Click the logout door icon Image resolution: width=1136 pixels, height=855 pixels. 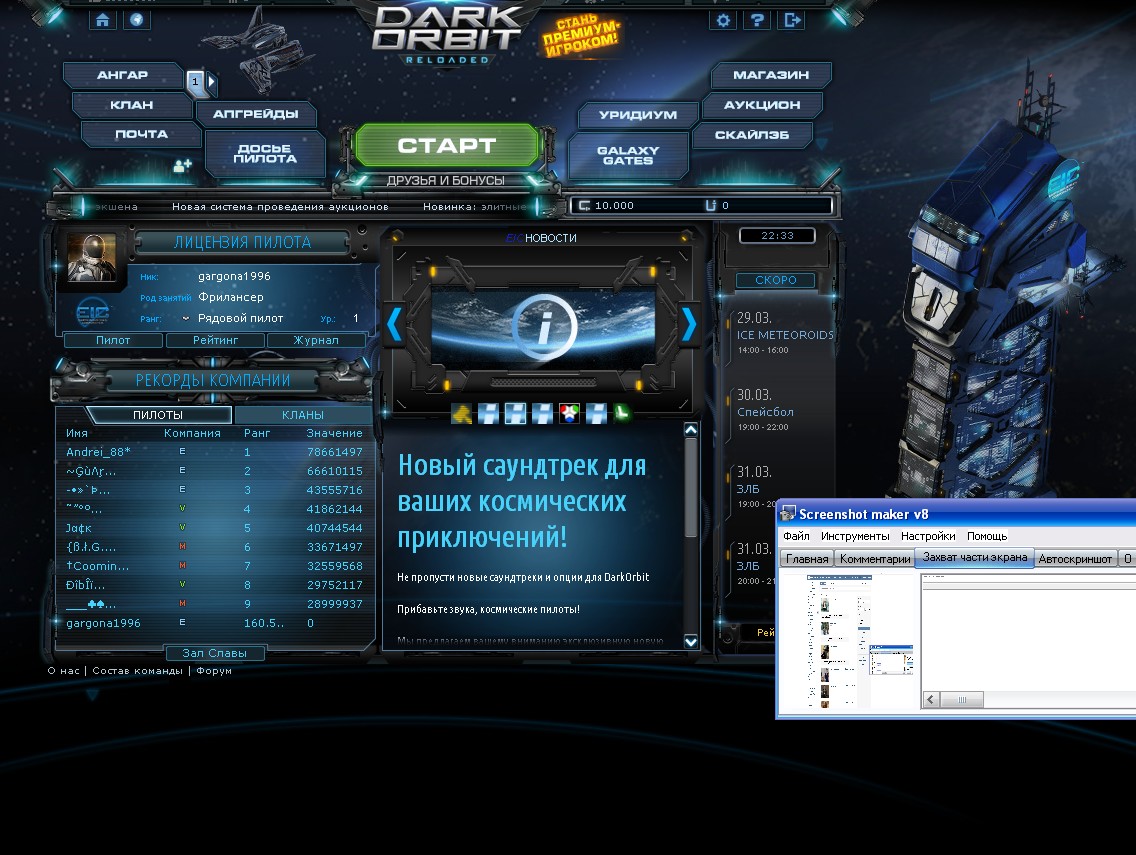(x=792, y=20)
